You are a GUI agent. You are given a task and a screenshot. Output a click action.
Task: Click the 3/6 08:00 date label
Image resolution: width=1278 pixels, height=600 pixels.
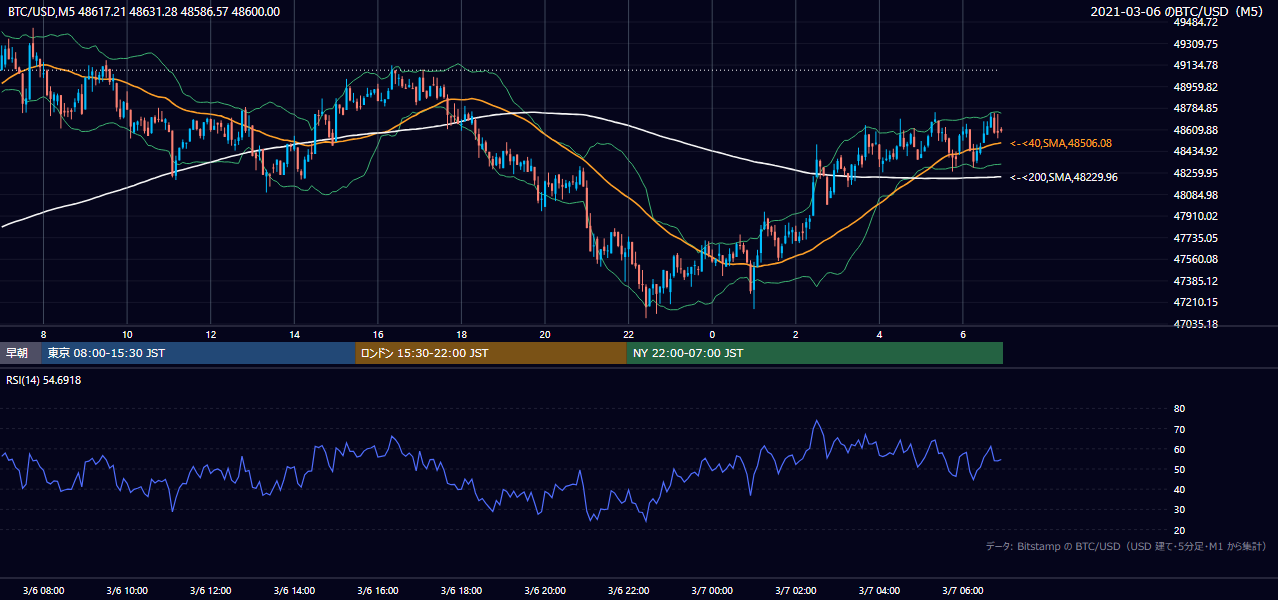[x=43, y=590]
